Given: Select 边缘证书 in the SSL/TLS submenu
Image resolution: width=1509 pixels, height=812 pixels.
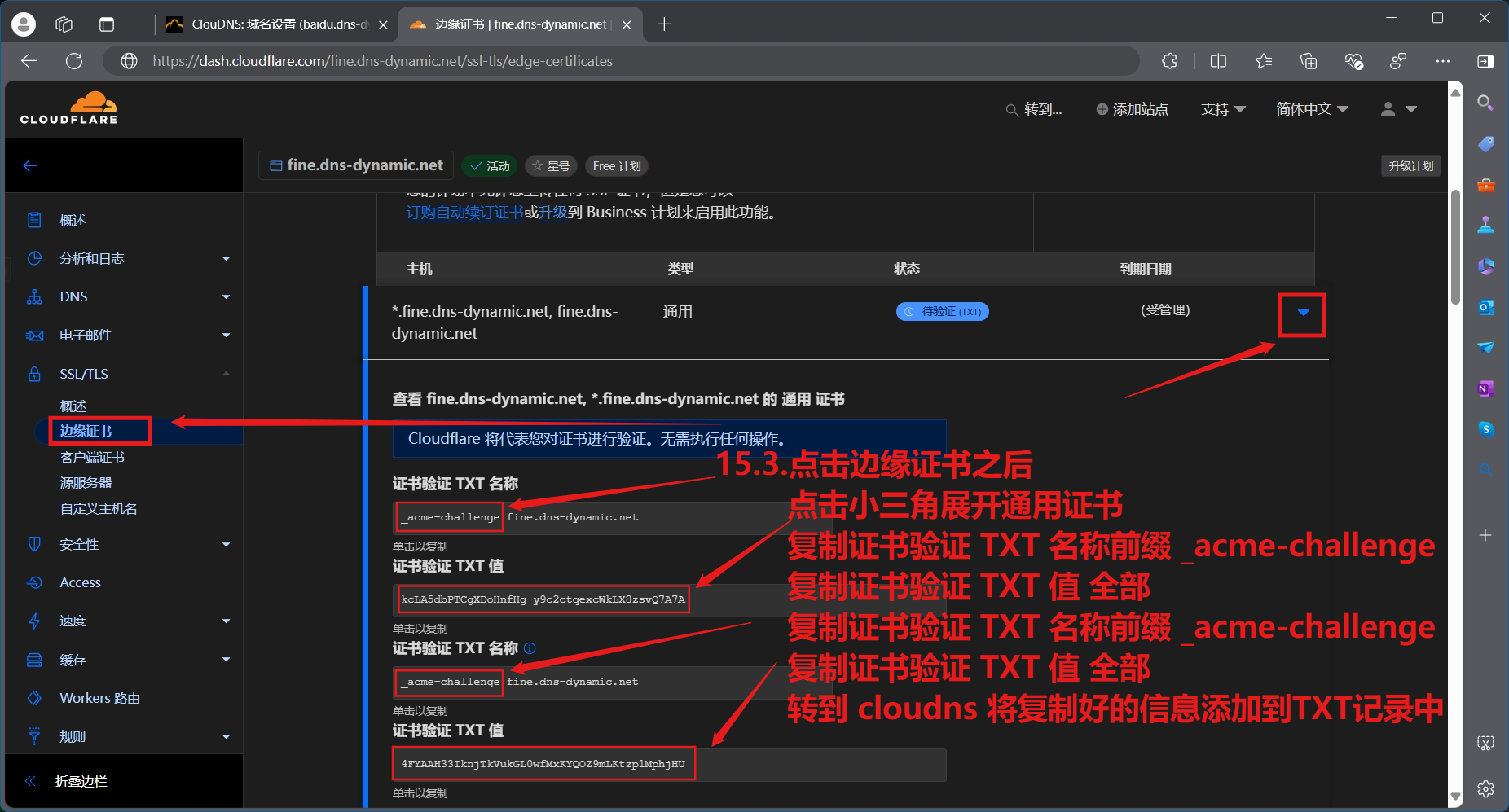Looking at the screenshot, I should (x=86, y=431).
